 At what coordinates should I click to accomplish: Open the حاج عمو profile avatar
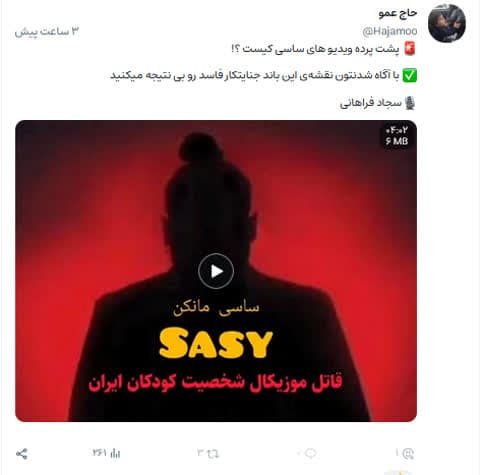tap(447, 23)
